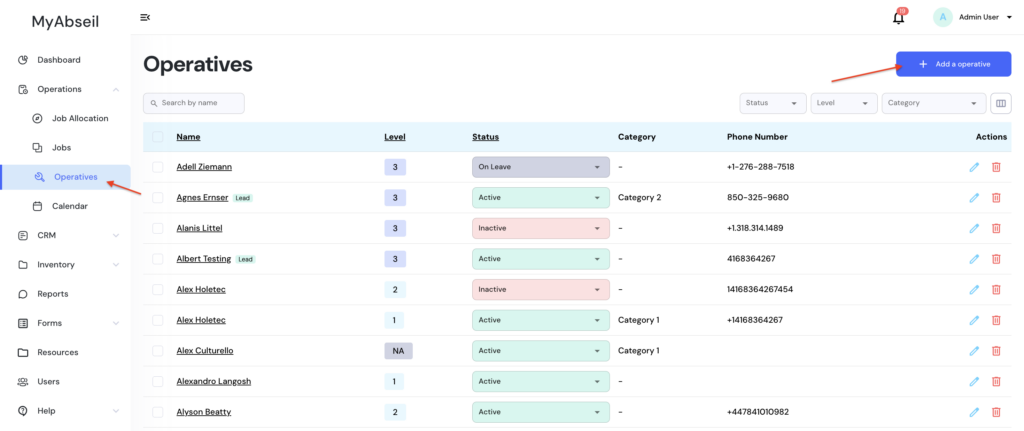Click the Admin User avatar icon
This screenshot has width=1024, height=431.
point(942,17)
